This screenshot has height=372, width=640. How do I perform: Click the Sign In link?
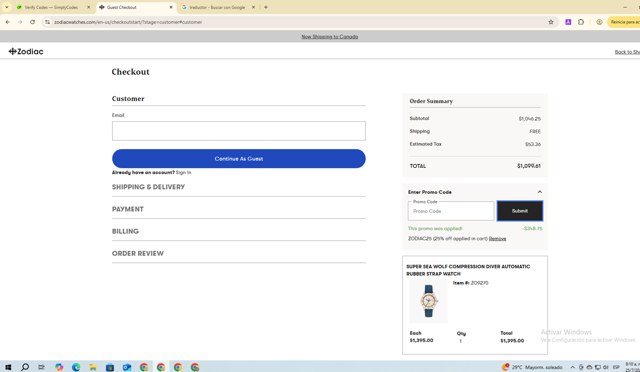pyautogui.click(x=184, y=172)
